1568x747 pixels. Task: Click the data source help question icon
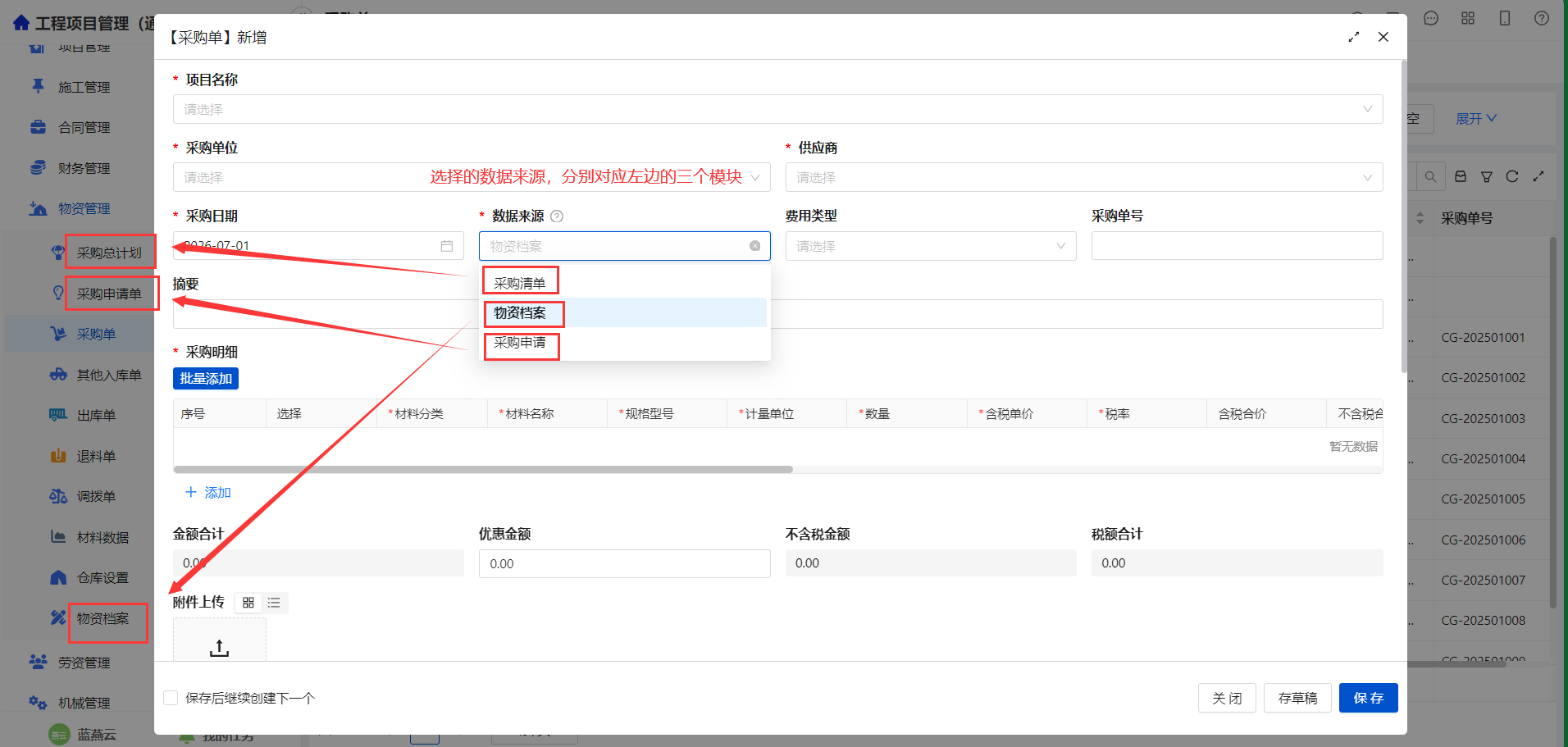[x=557, y=216]
